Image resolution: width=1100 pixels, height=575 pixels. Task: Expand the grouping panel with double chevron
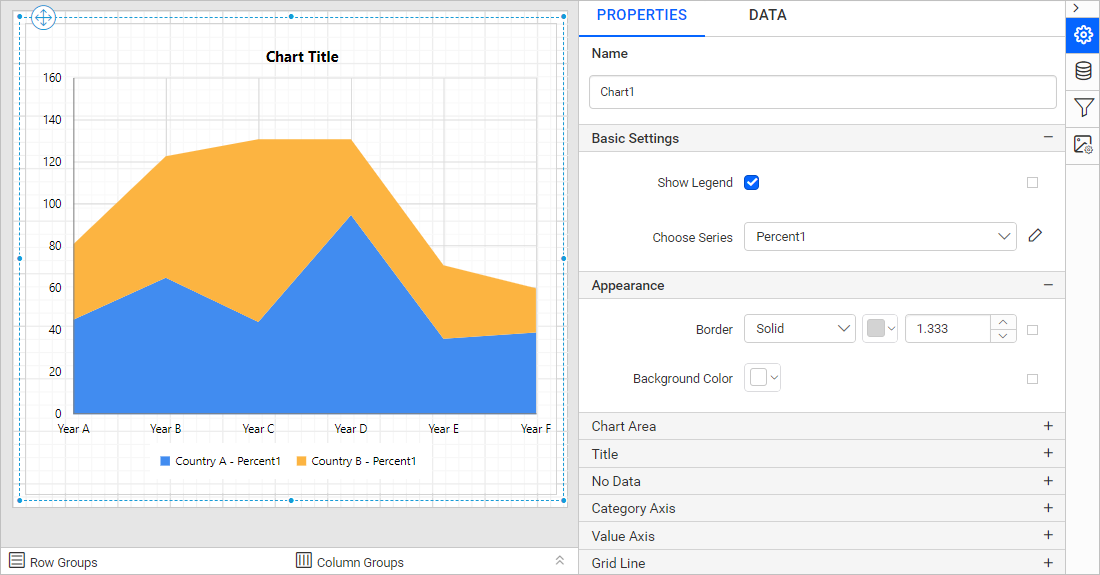[x=560, y=561]
